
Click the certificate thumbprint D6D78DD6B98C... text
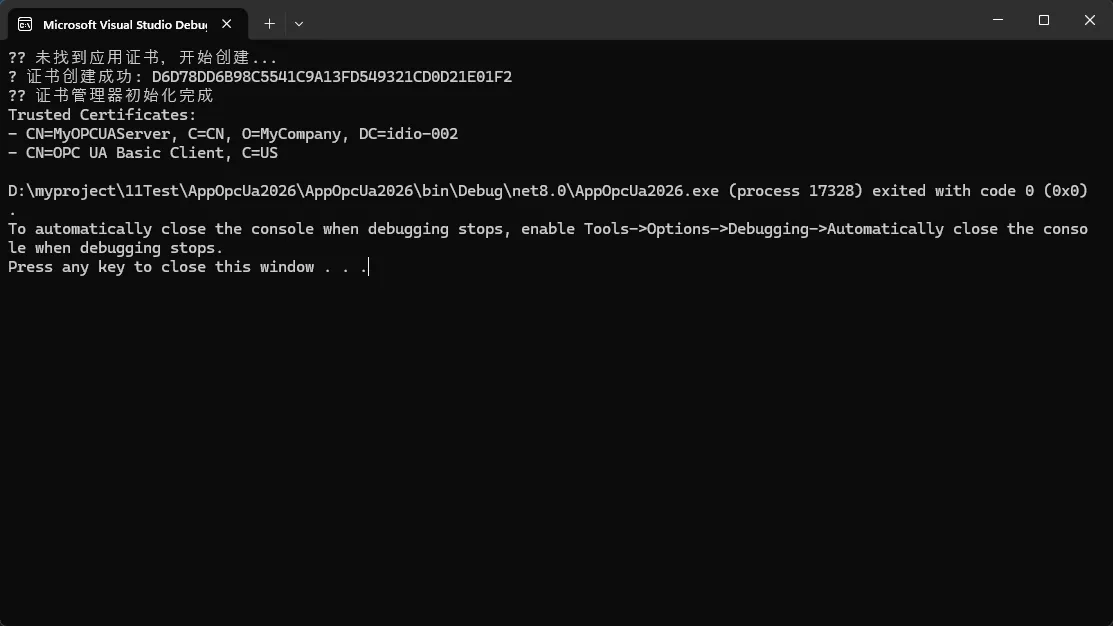pos(332,77)
